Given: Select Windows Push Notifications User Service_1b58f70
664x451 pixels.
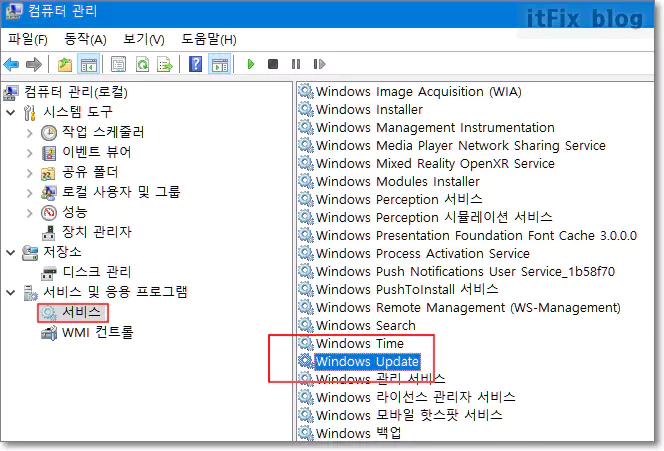Looking at the screenshot, I should coord(465,271).
